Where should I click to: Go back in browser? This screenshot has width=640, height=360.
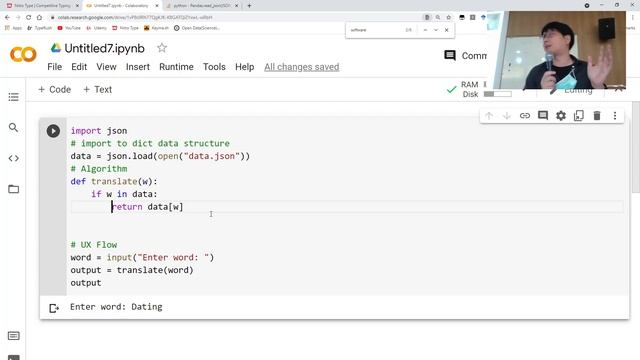click(7, 18)
